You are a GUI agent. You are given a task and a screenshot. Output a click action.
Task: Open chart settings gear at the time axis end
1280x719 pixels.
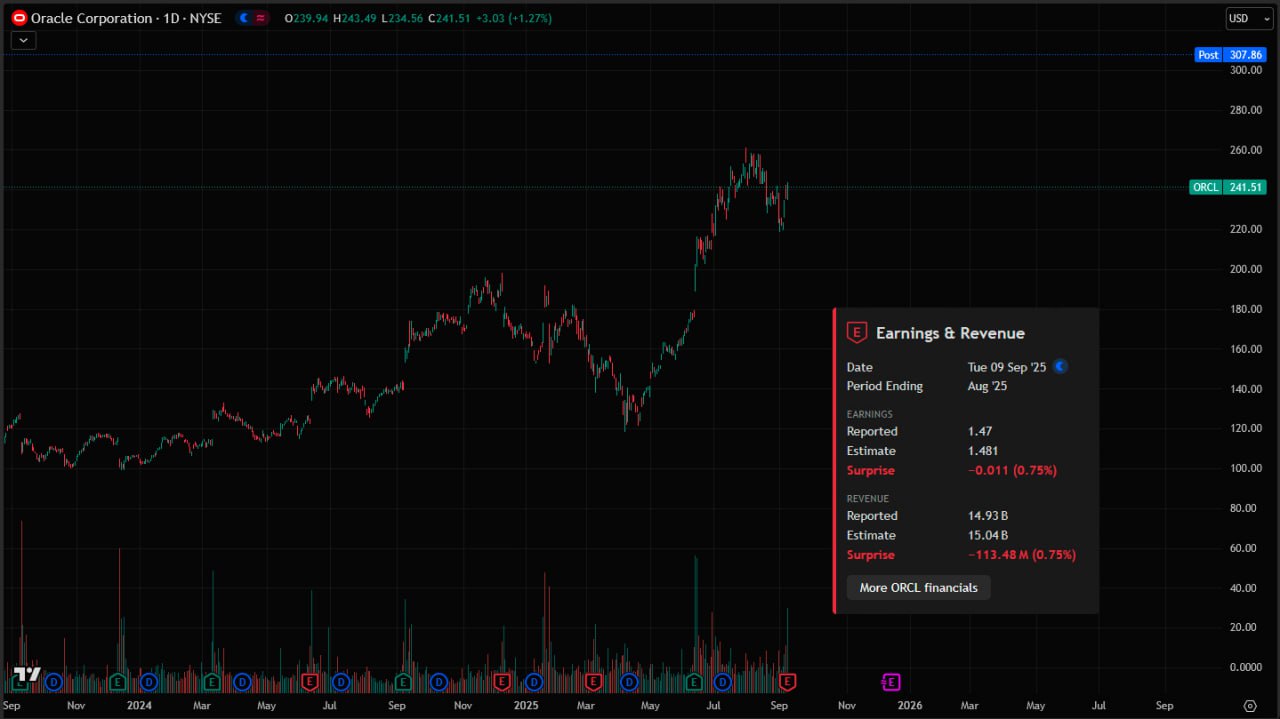(x=1250, y=705)
